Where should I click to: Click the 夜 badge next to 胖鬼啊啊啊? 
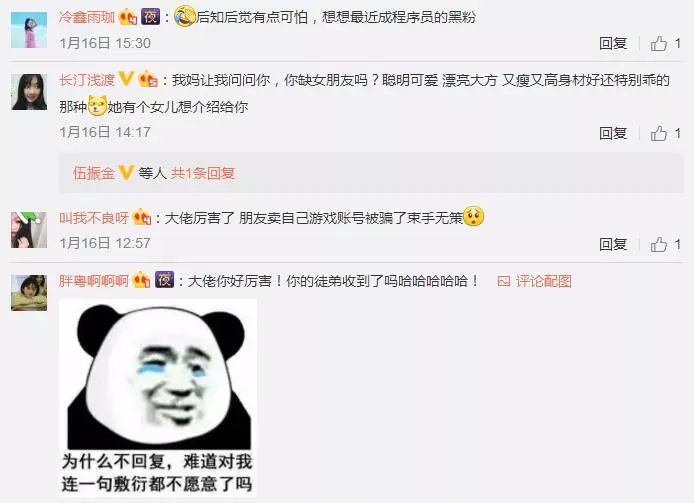point(164,280)
